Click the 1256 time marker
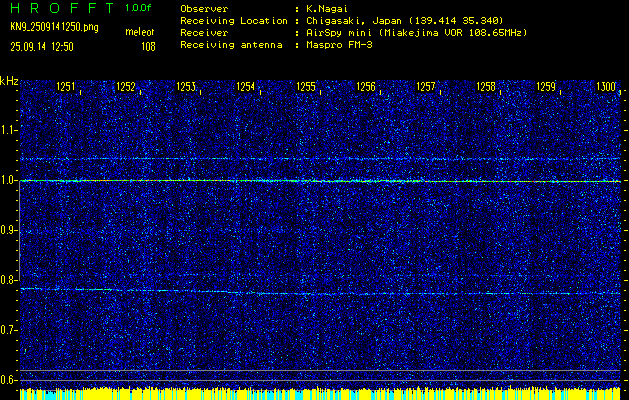Screen dimensions: 629x400 366,87
